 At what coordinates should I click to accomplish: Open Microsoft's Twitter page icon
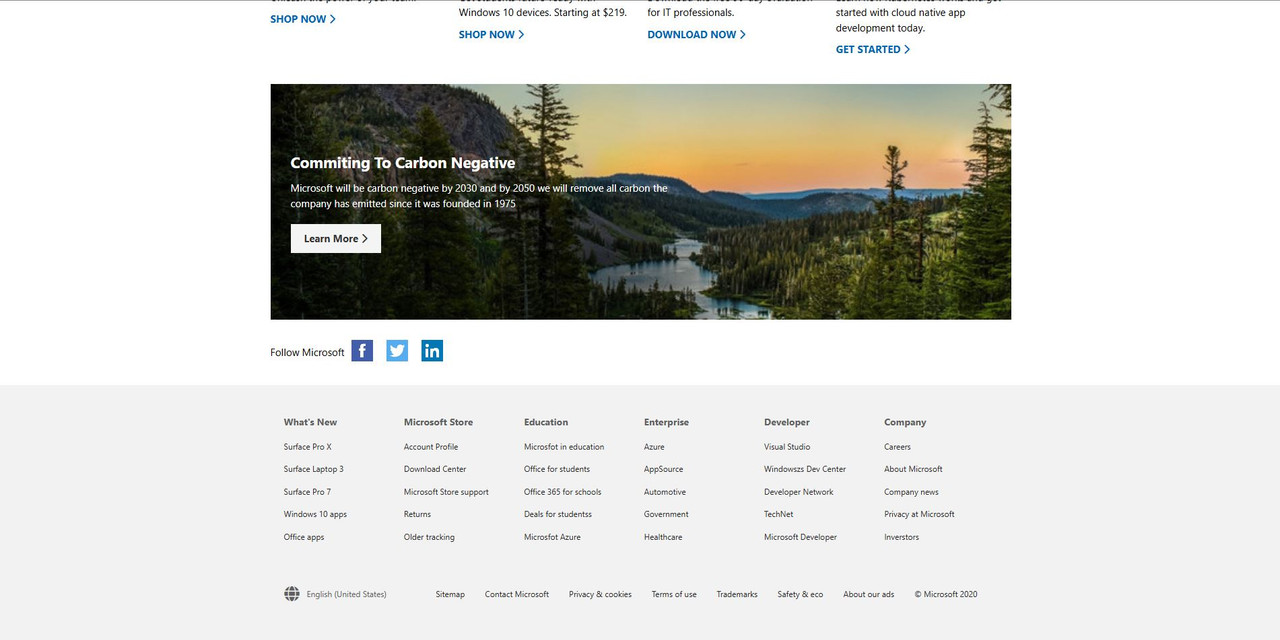coord(397,351)
